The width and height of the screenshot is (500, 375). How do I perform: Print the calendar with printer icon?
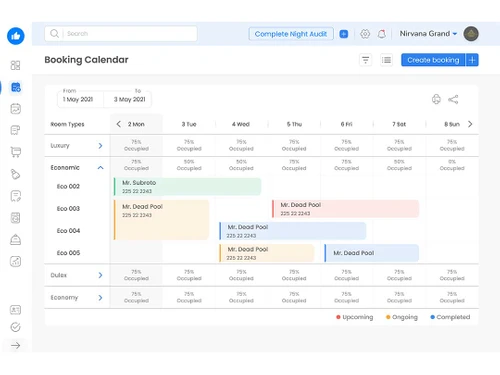[x=436, y=99]
